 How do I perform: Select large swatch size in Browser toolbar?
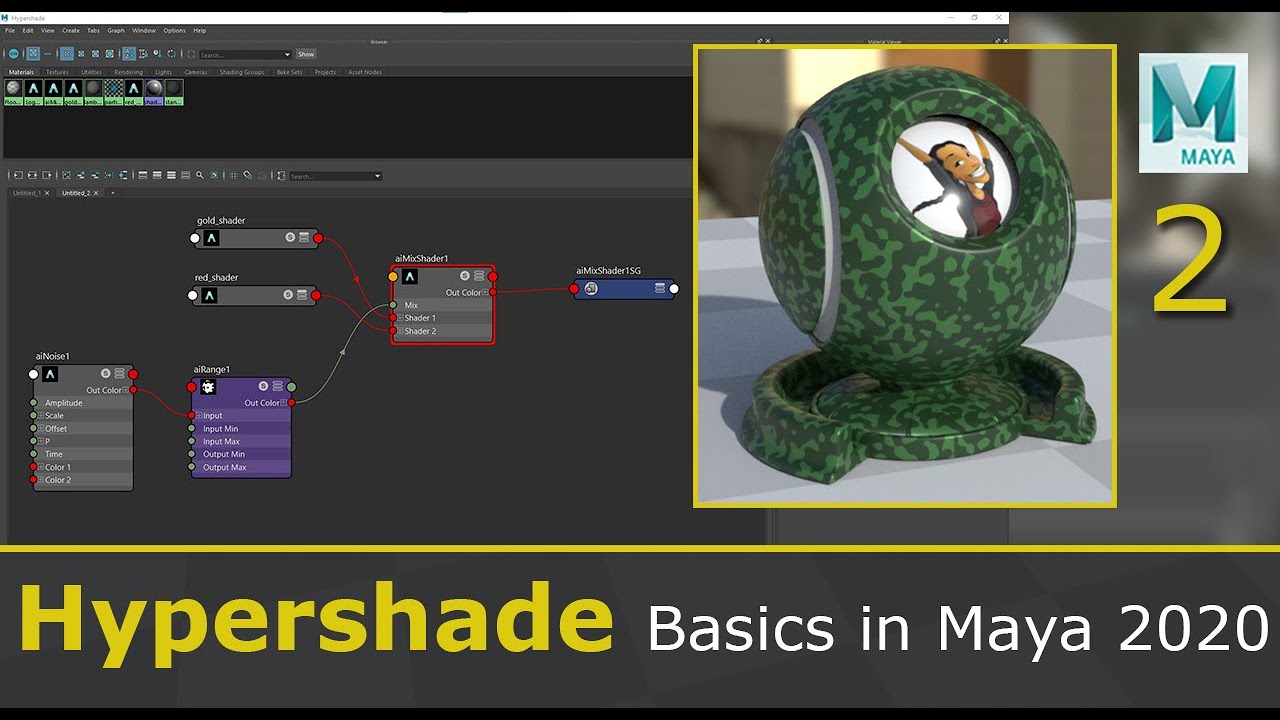[x=95, y=54]
